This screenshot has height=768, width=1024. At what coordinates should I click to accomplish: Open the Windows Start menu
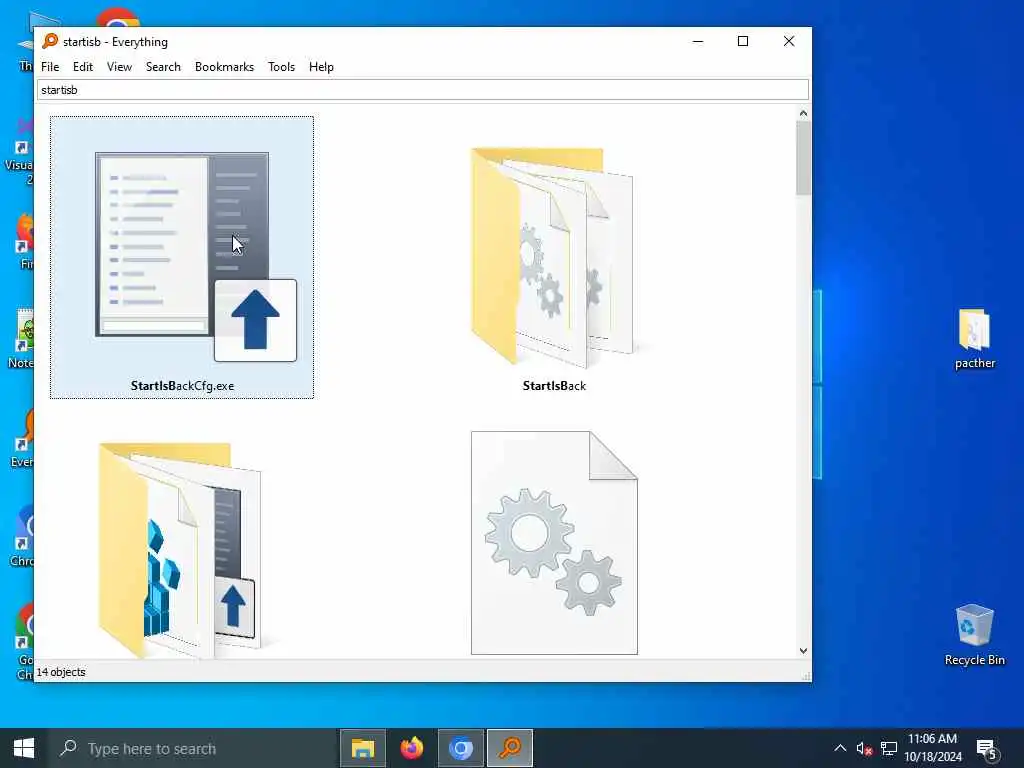[x=24, y=748]
